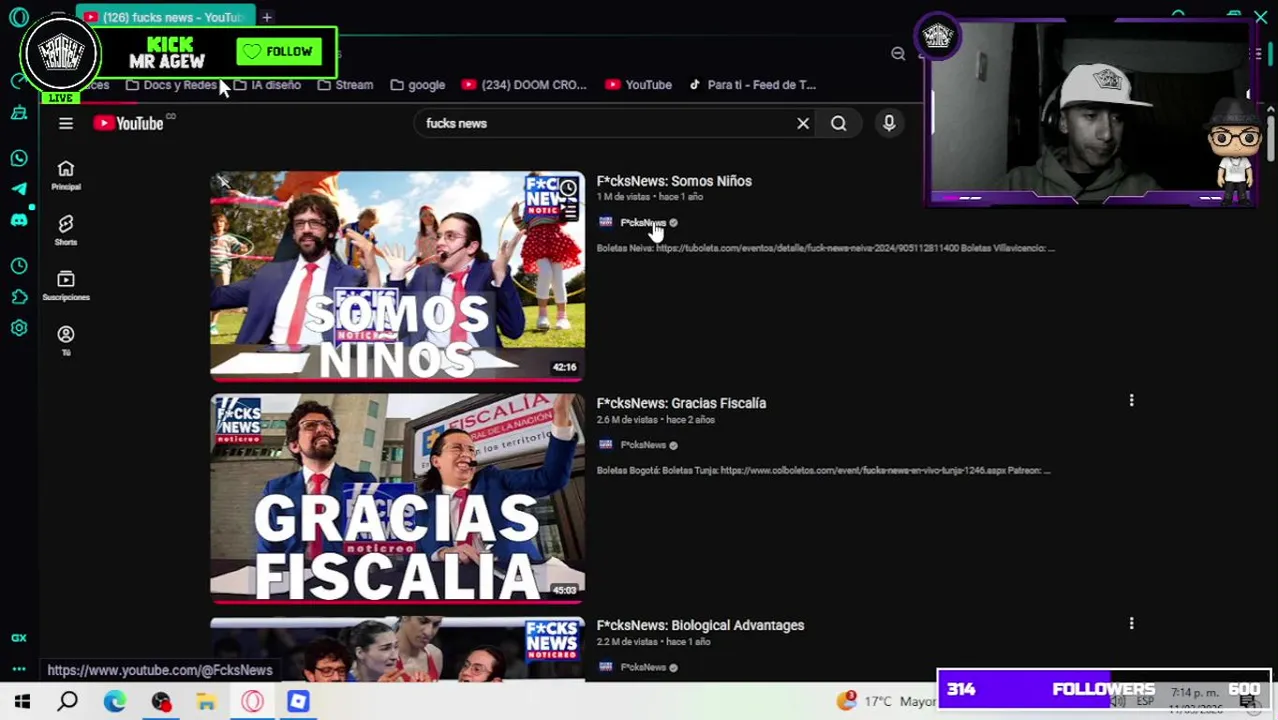Open F*cksNews channel under Somos Niños
The width and height of the screenshot is (1278, 720).
[642, 222]
